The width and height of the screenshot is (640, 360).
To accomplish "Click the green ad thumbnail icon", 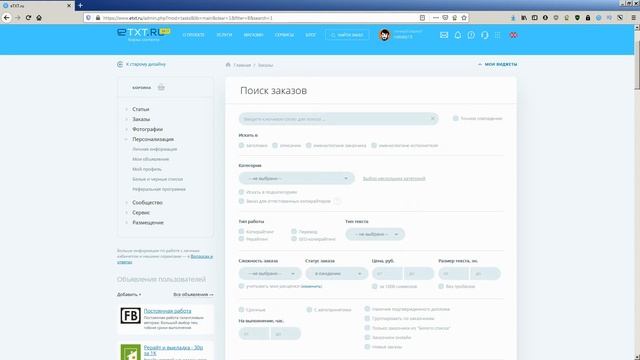I will (130, 352).
